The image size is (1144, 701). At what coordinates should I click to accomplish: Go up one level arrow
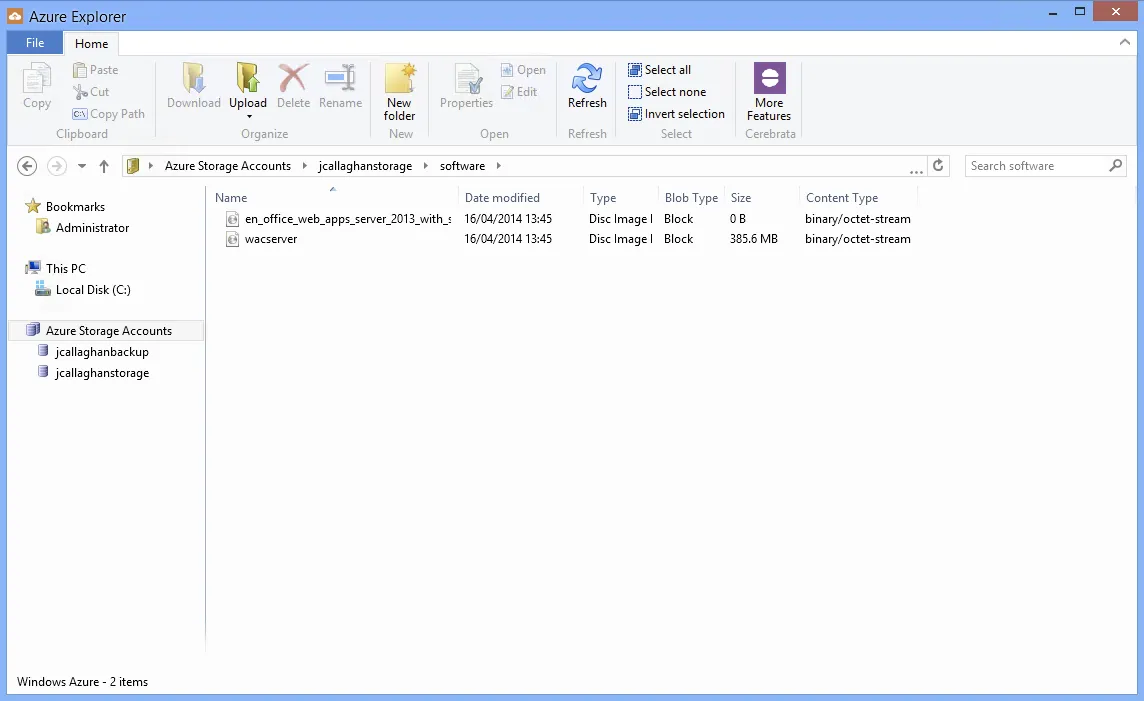(x=104, y=166)
